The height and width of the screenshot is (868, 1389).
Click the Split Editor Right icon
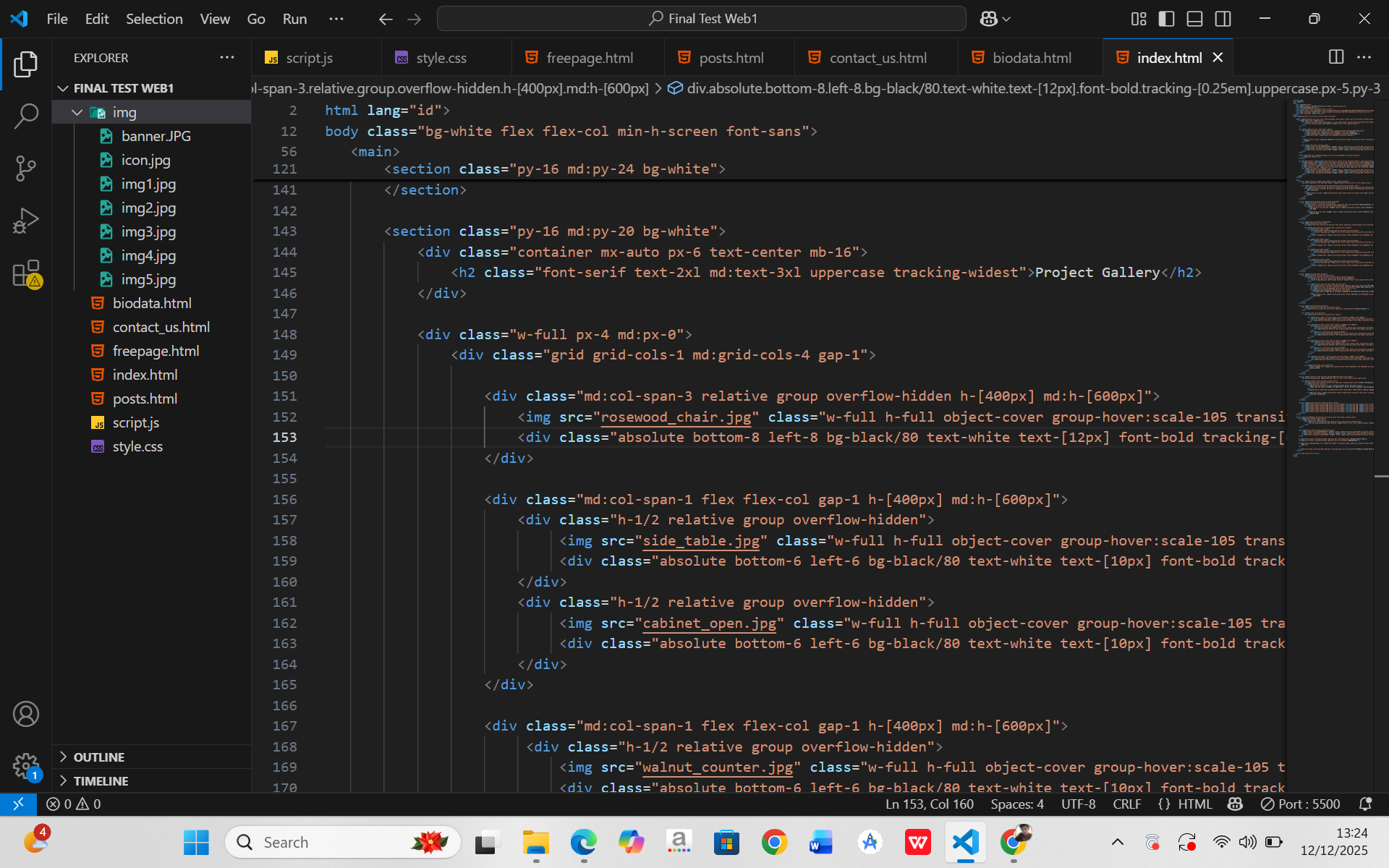tap(1336, 57)
